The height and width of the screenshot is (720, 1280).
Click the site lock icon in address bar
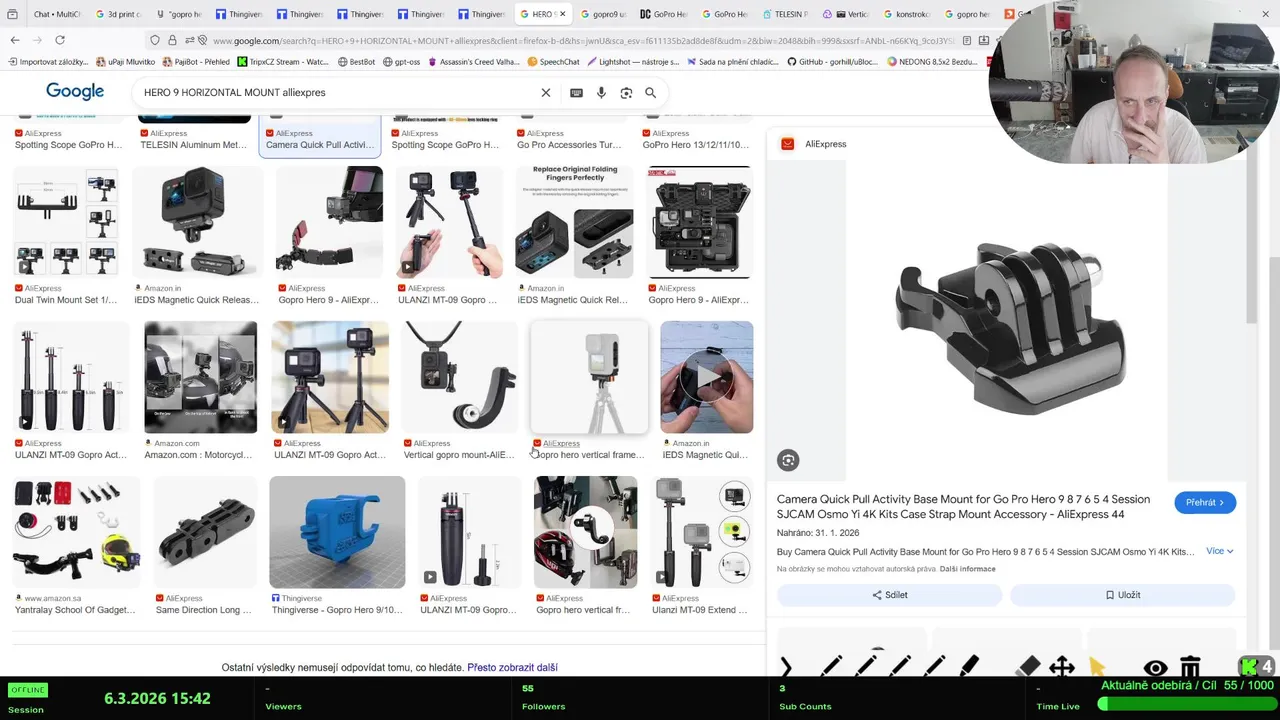172,40
